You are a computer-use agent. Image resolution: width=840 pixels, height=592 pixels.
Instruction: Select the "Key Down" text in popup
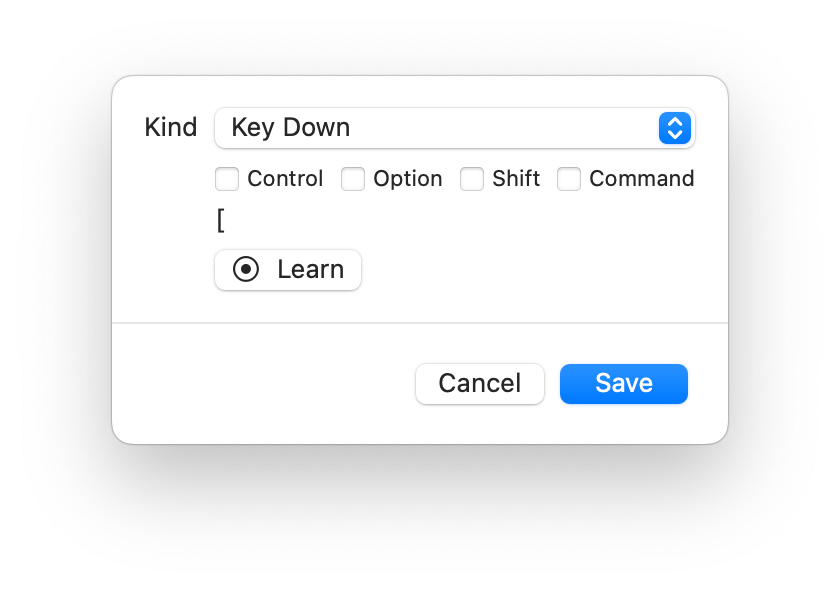tap(290, 128)
